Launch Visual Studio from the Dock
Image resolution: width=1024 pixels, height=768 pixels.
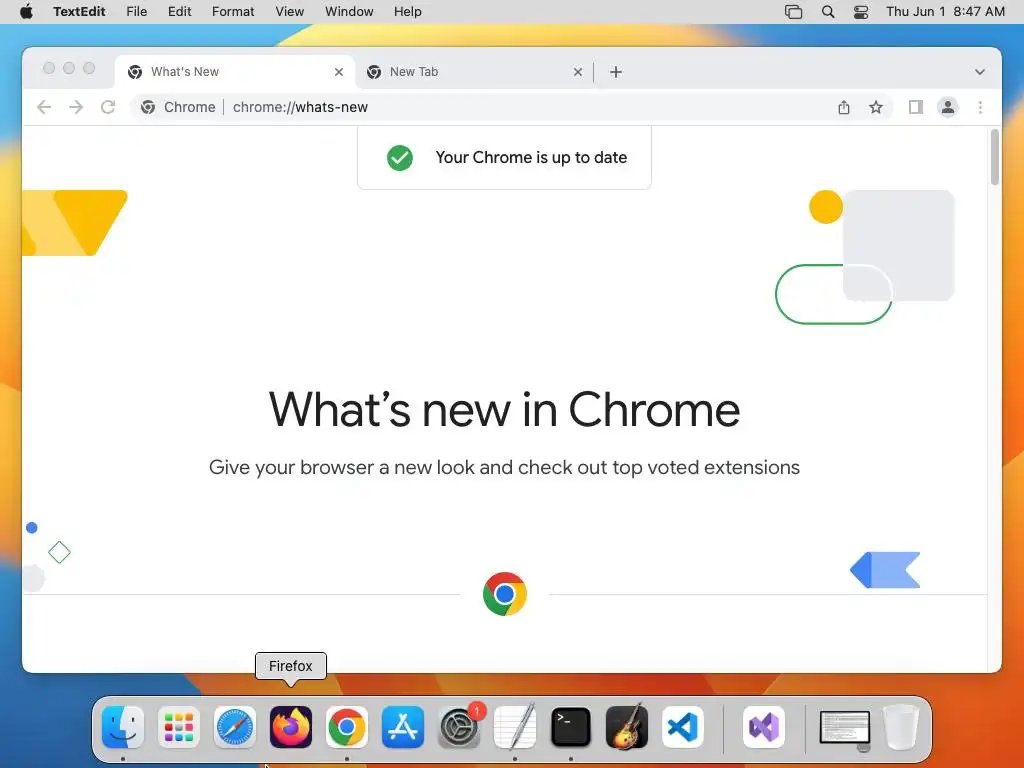tap(764, 727)
